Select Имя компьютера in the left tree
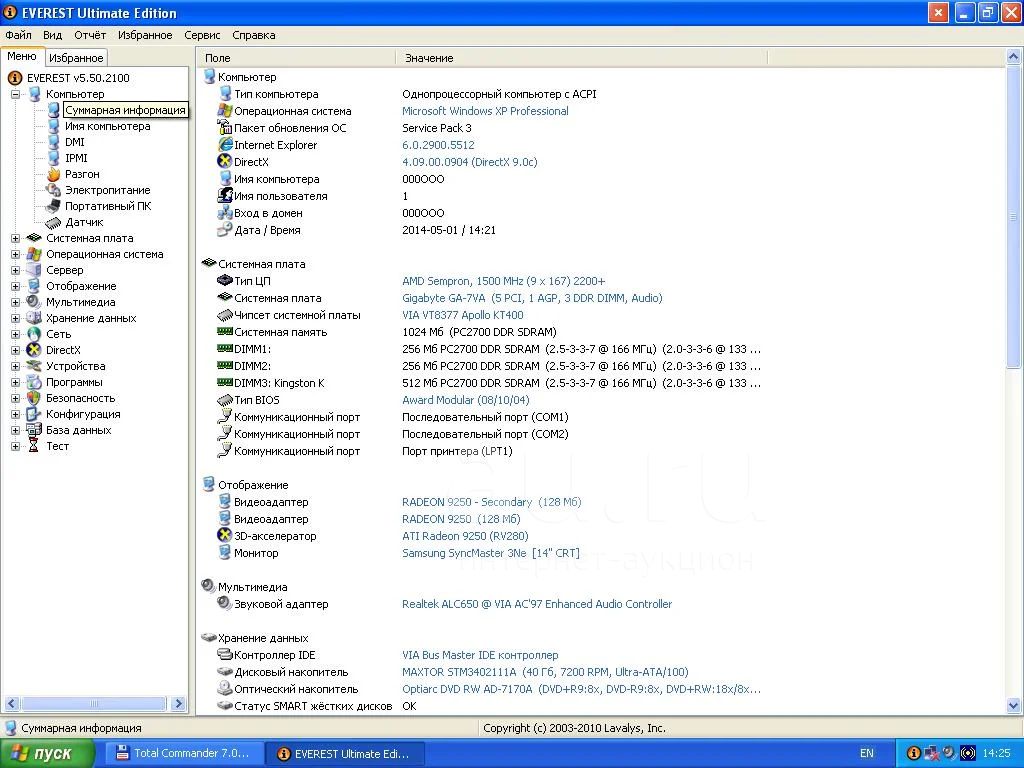This screenshot has height=768, width=1024. click(x=107, y=126)
